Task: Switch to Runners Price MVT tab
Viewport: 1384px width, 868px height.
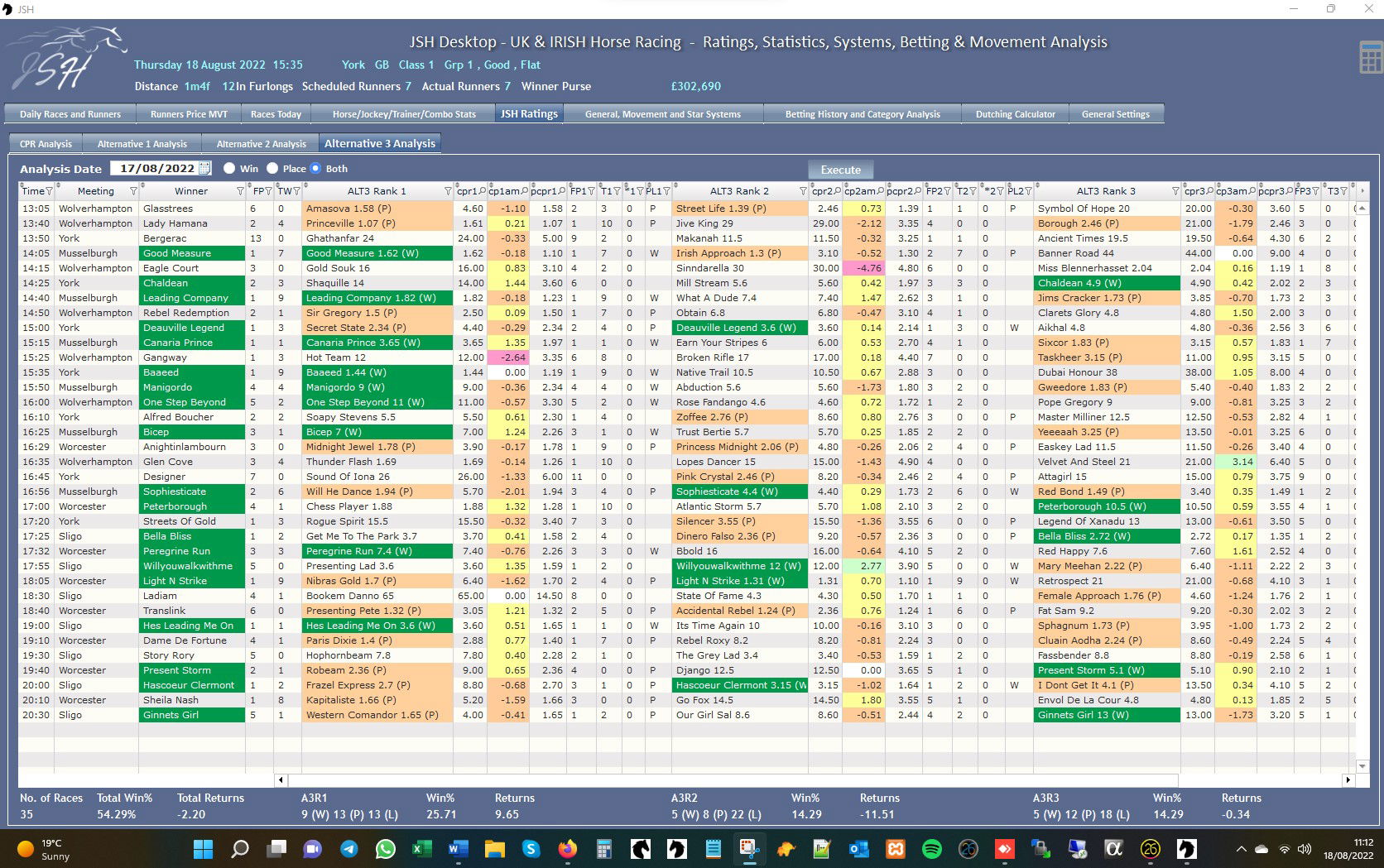Action: coord(189,114)
